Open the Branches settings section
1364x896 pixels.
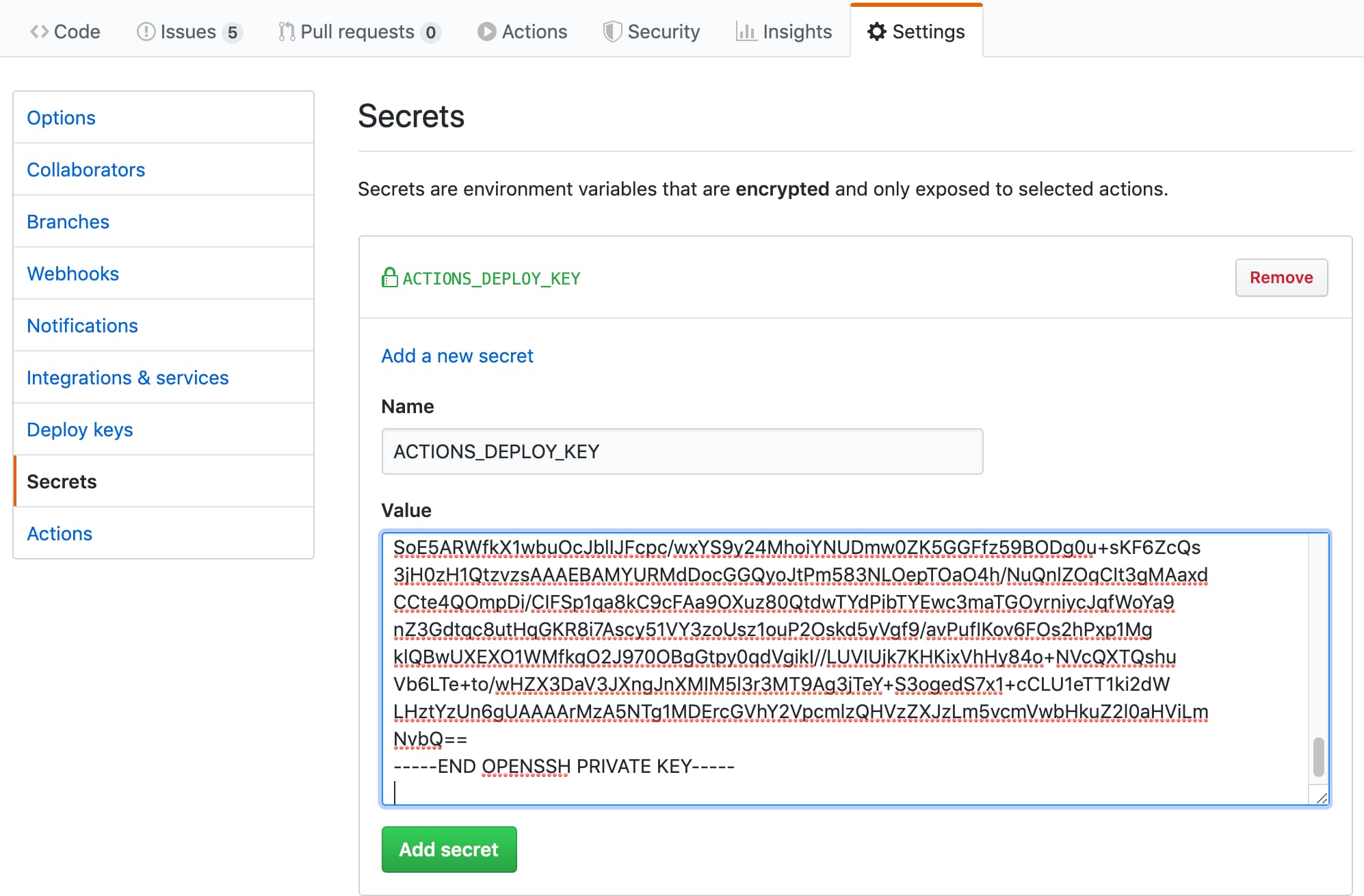tap(68, 222)
